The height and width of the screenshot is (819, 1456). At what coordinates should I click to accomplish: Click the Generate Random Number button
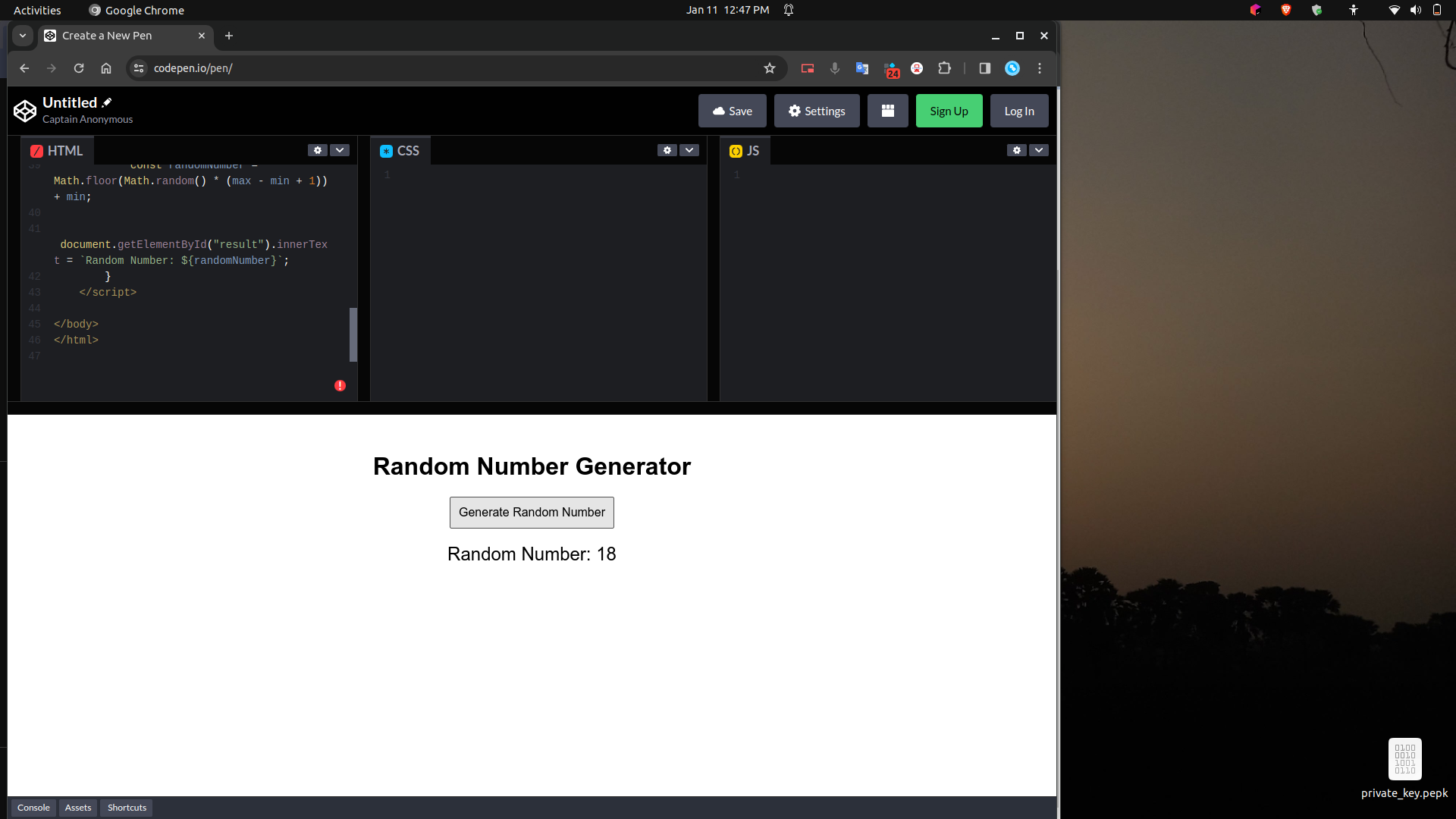(532, 513)
